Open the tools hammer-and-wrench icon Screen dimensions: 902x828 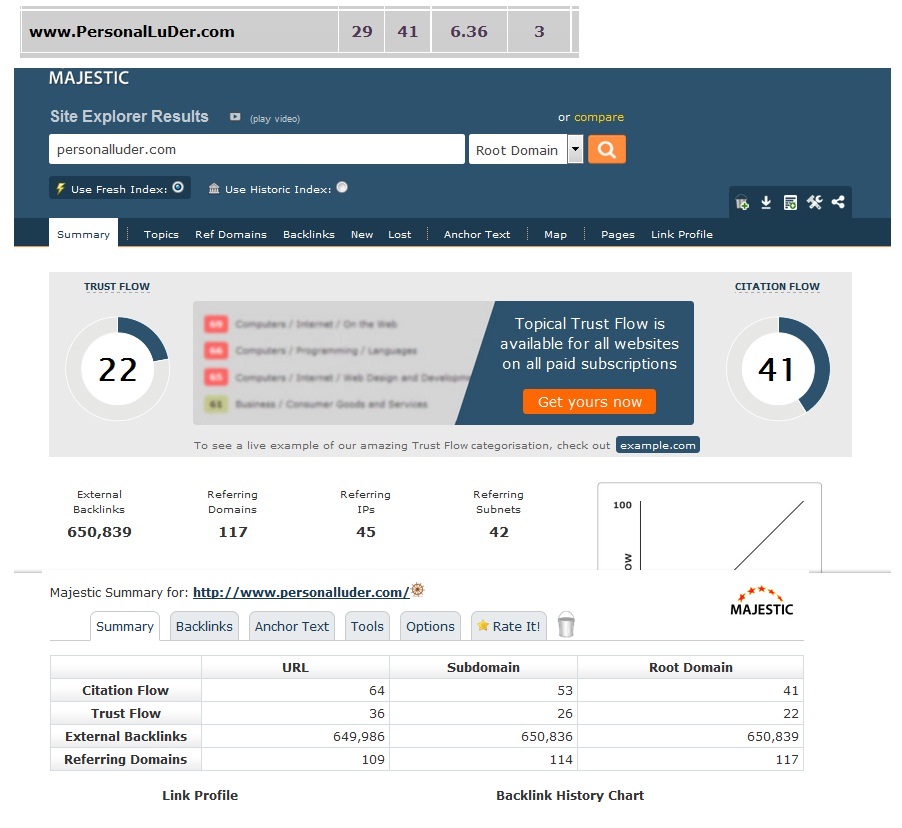pos(814,202)
